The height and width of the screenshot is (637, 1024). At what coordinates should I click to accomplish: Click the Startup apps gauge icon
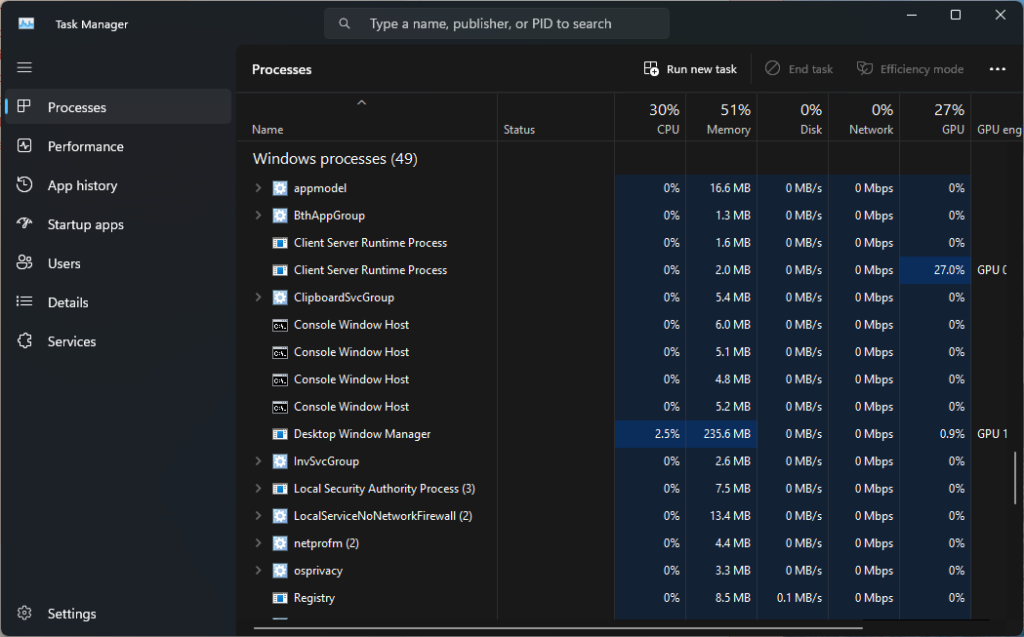pos(25,224)
